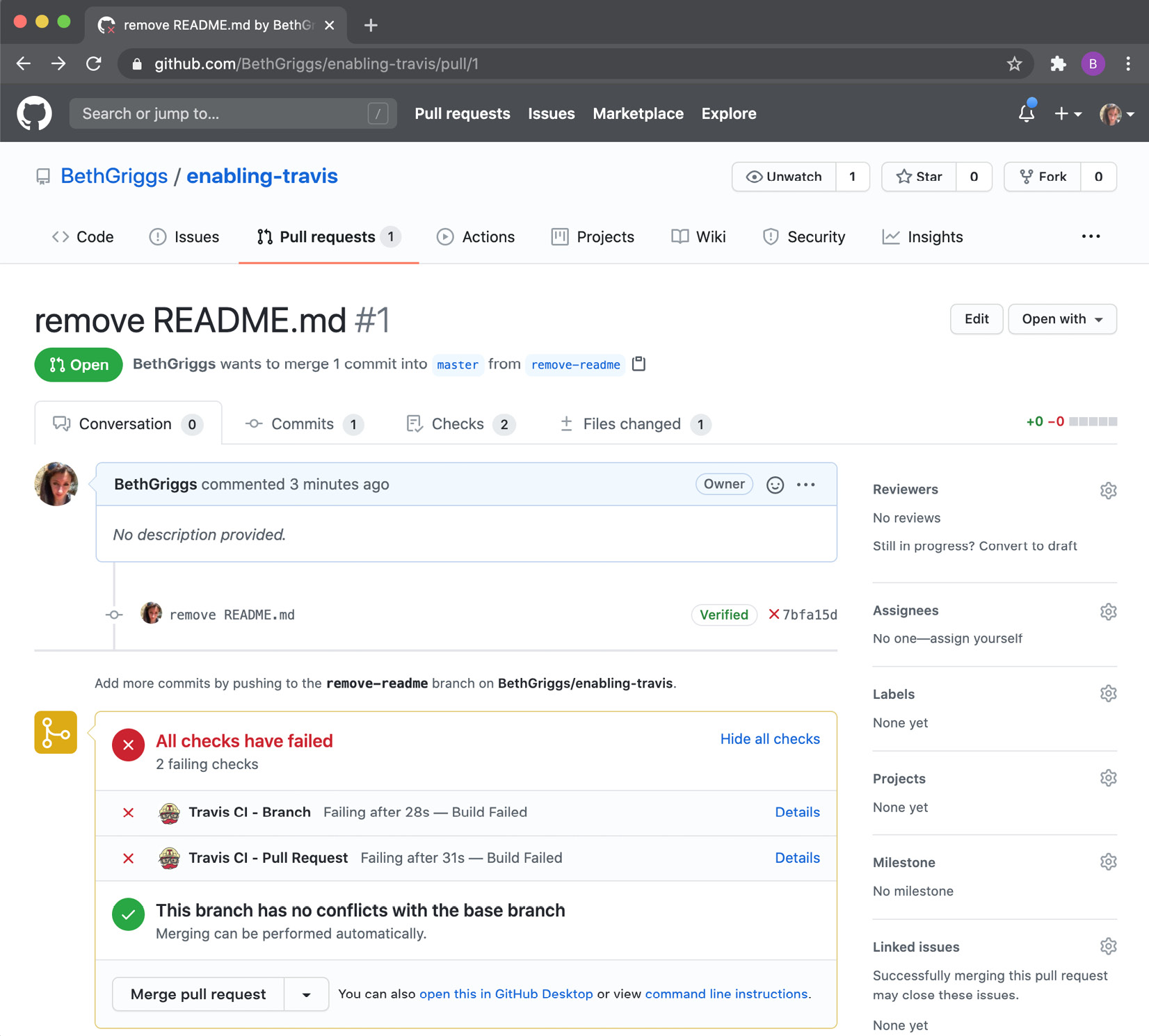Open the Marketplace menu item
1149x1036 pixels.
638,113
